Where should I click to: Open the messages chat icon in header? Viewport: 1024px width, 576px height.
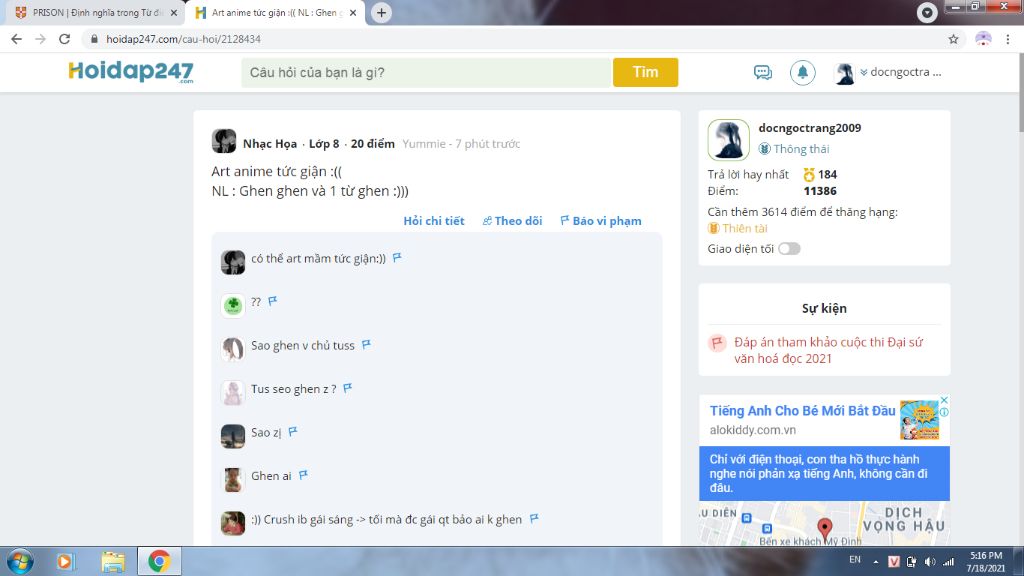click(762, 72)
